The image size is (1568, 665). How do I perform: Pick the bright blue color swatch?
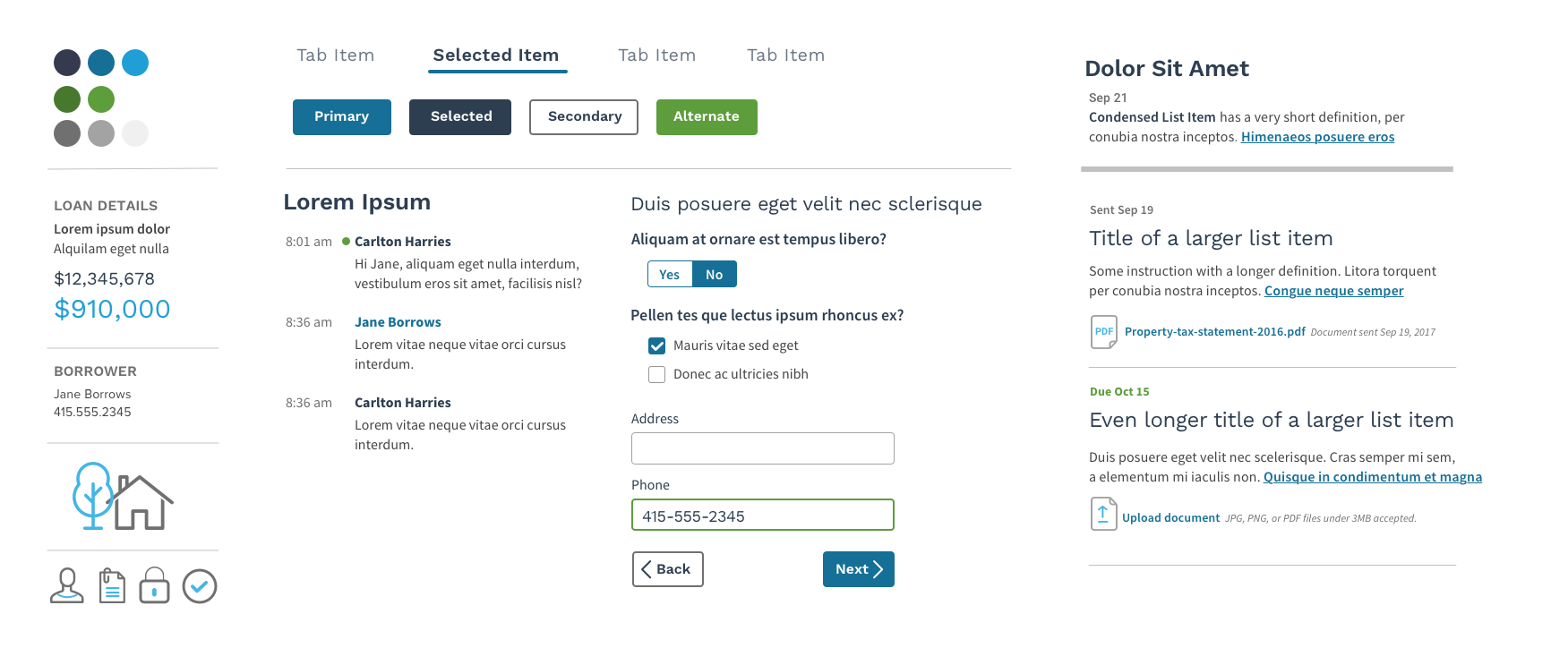click(135, 63)
